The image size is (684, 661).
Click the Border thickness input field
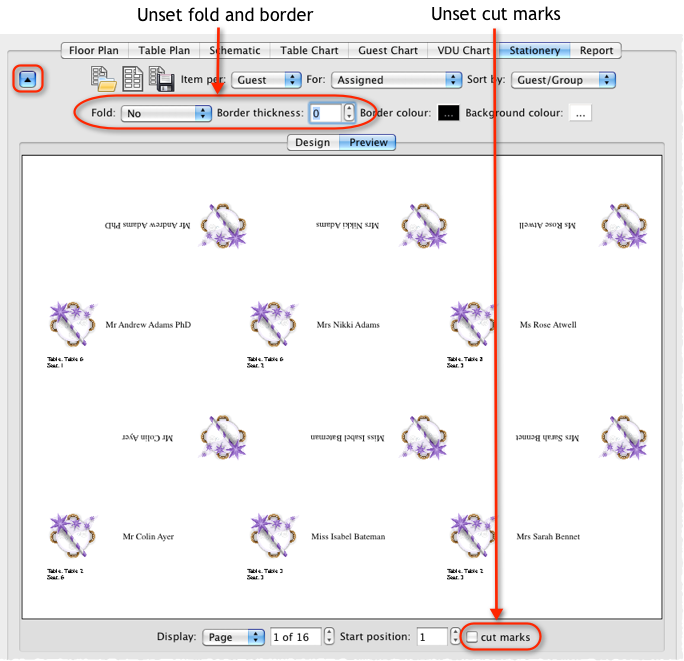coord(324,113)
